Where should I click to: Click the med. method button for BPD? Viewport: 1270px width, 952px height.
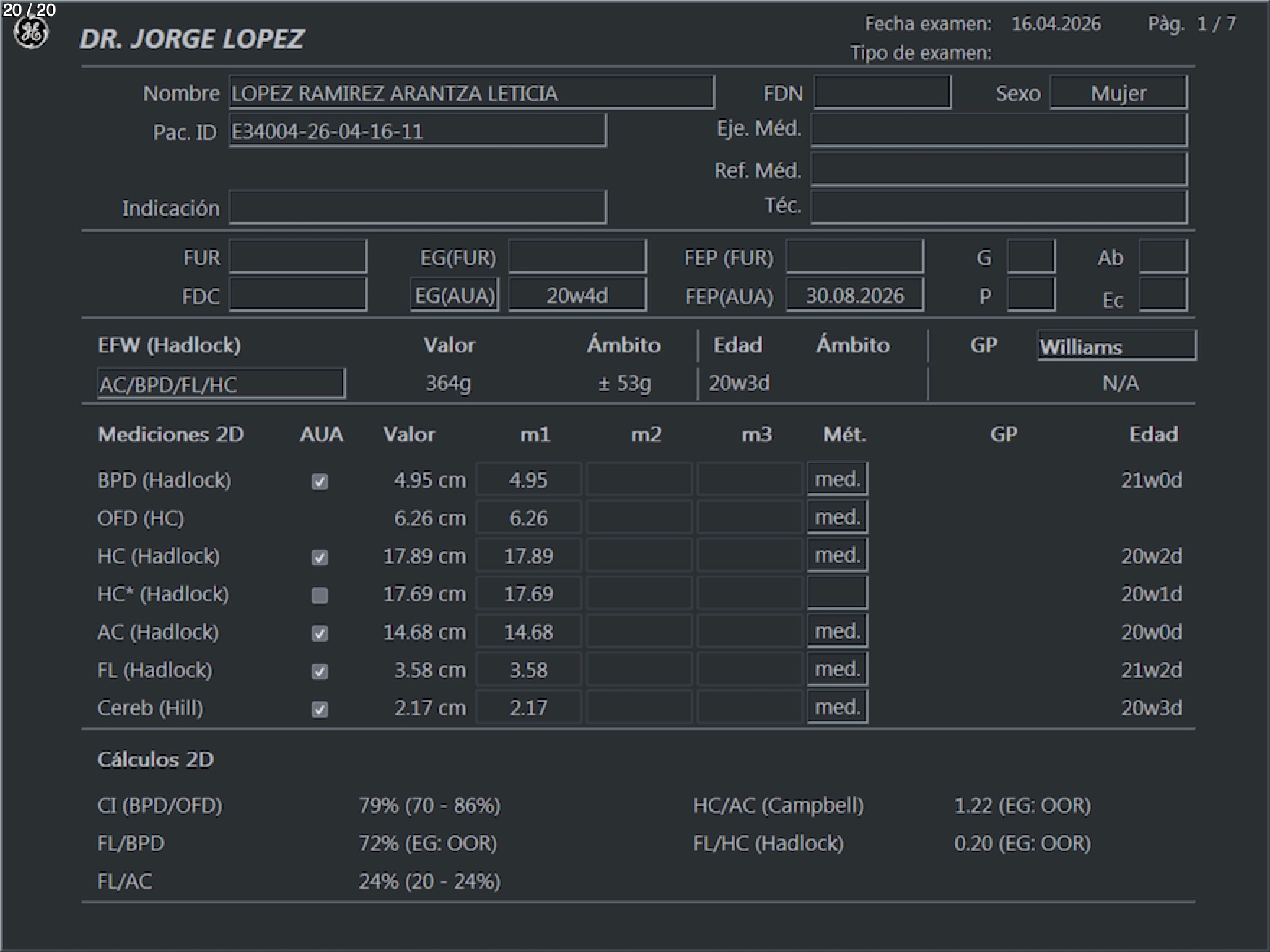[x=837, y=480]
